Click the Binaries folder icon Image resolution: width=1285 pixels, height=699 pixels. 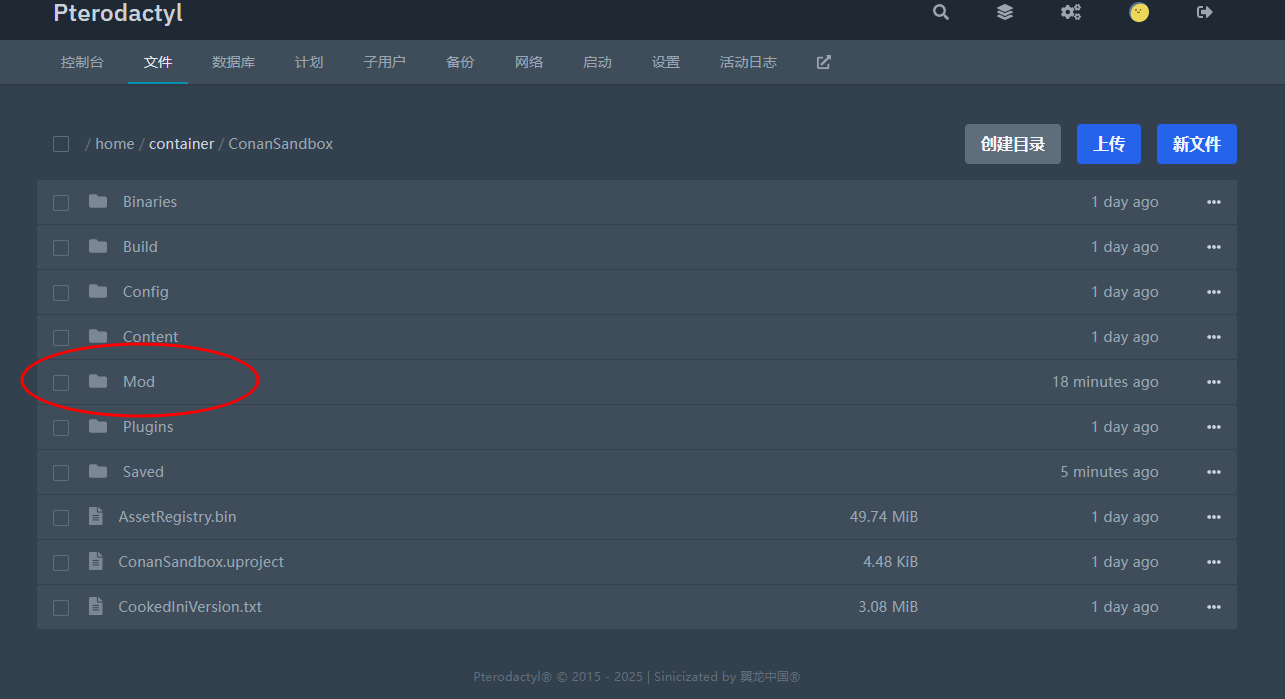point(98,202)
